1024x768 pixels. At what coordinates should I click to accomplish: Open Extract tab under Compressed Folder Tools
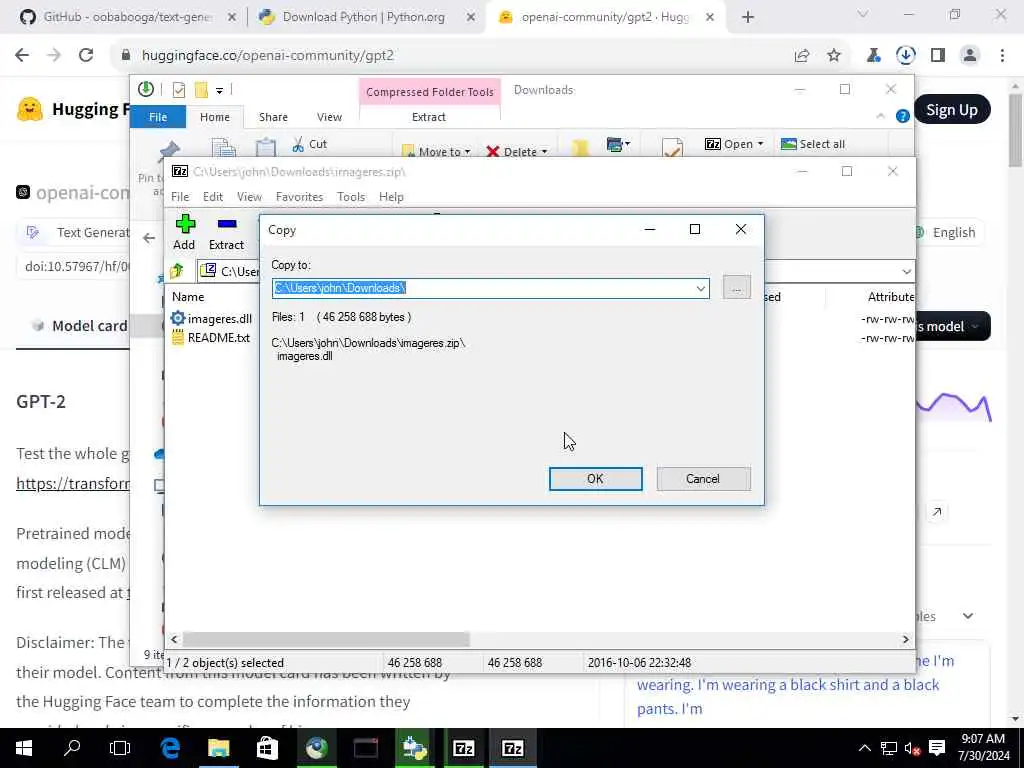point(428,117)
